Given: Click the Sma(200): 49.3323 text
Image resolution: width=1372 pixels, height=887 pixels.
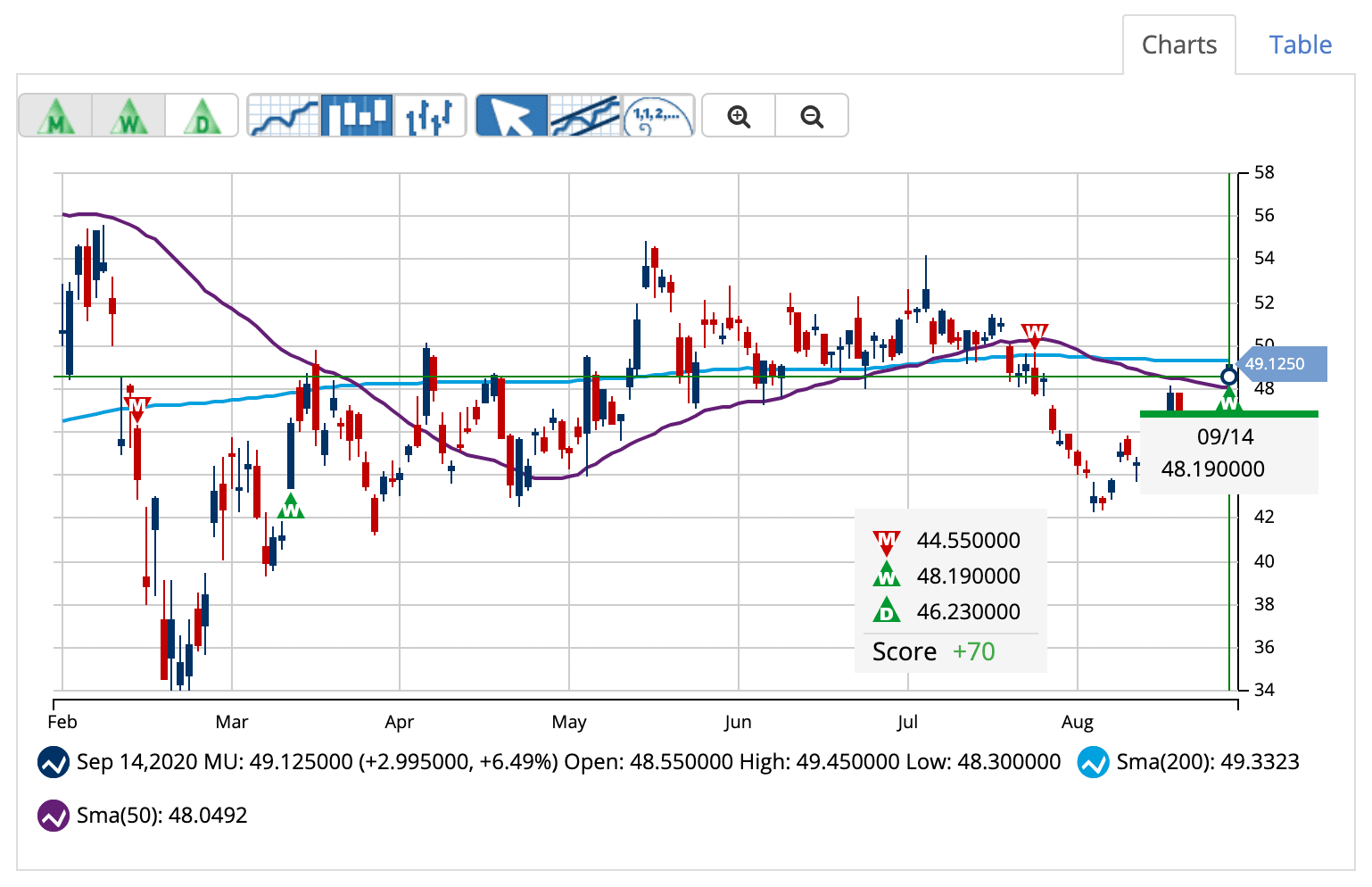Looking at the screenshot, I should 1208,762.
